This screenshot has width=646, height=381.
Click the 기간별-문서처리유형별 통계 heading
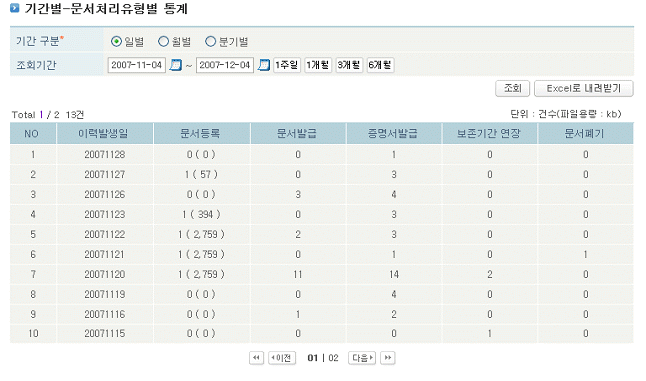(x=106, y=8)
